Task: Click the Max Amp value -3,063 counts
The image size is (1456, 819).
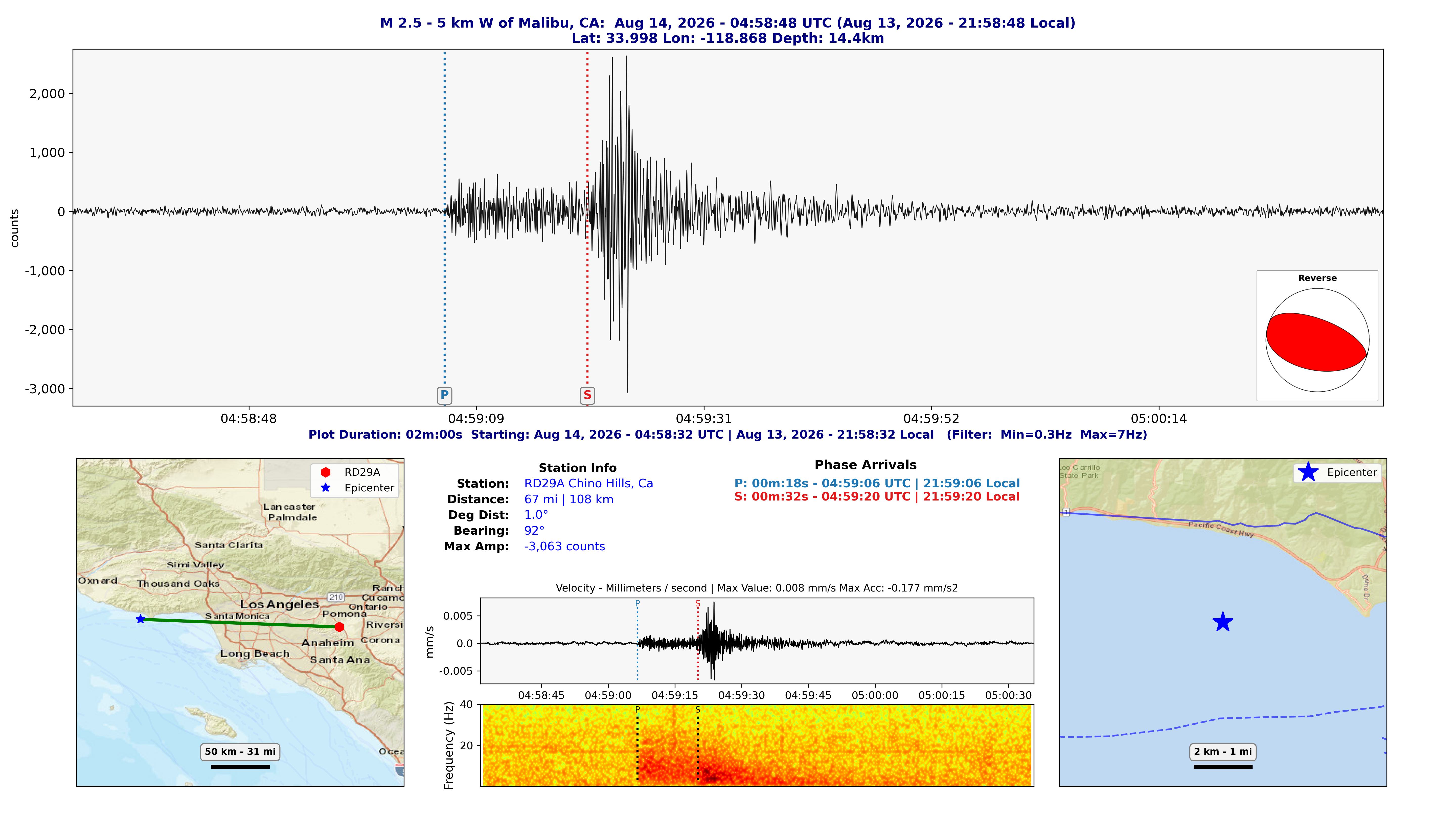Action: pos(565,547)
